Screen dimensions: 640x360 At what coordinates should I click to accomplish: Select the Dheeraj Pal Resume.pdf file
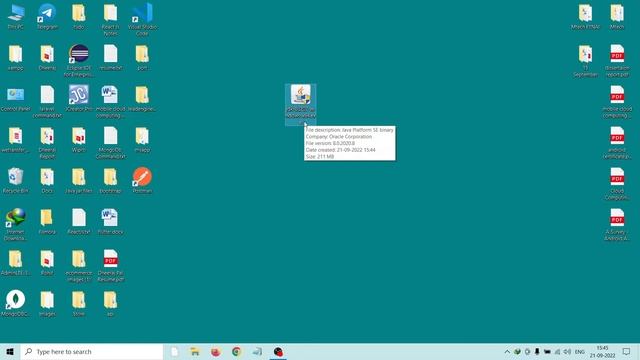coord(110,266)
